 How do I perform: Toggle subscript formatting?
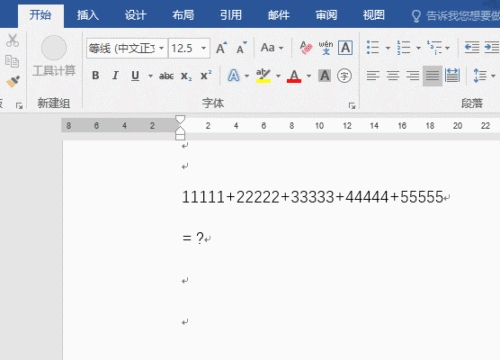186,76
